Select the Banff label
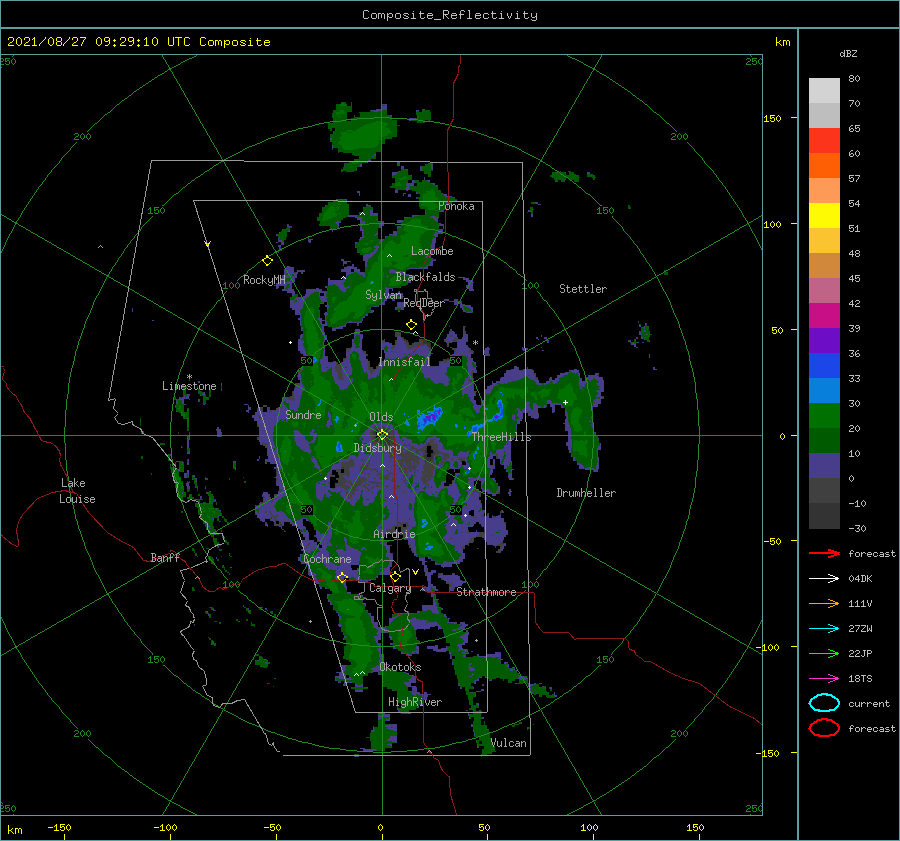The width and height of the screenshot is (900, 841). [x=165, y=557]
